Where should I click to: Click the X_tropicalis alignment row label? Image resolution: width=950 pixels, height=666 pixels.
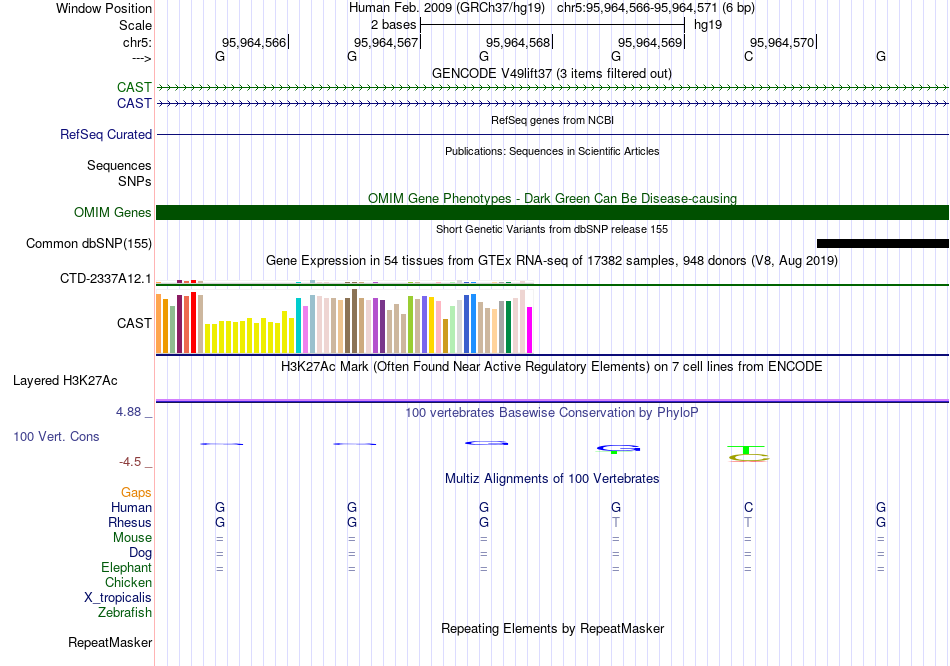coord(118,598)
